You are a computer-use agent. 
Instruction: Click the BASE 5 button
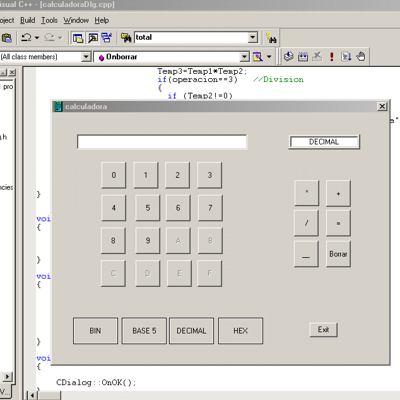tap(144, 331)
